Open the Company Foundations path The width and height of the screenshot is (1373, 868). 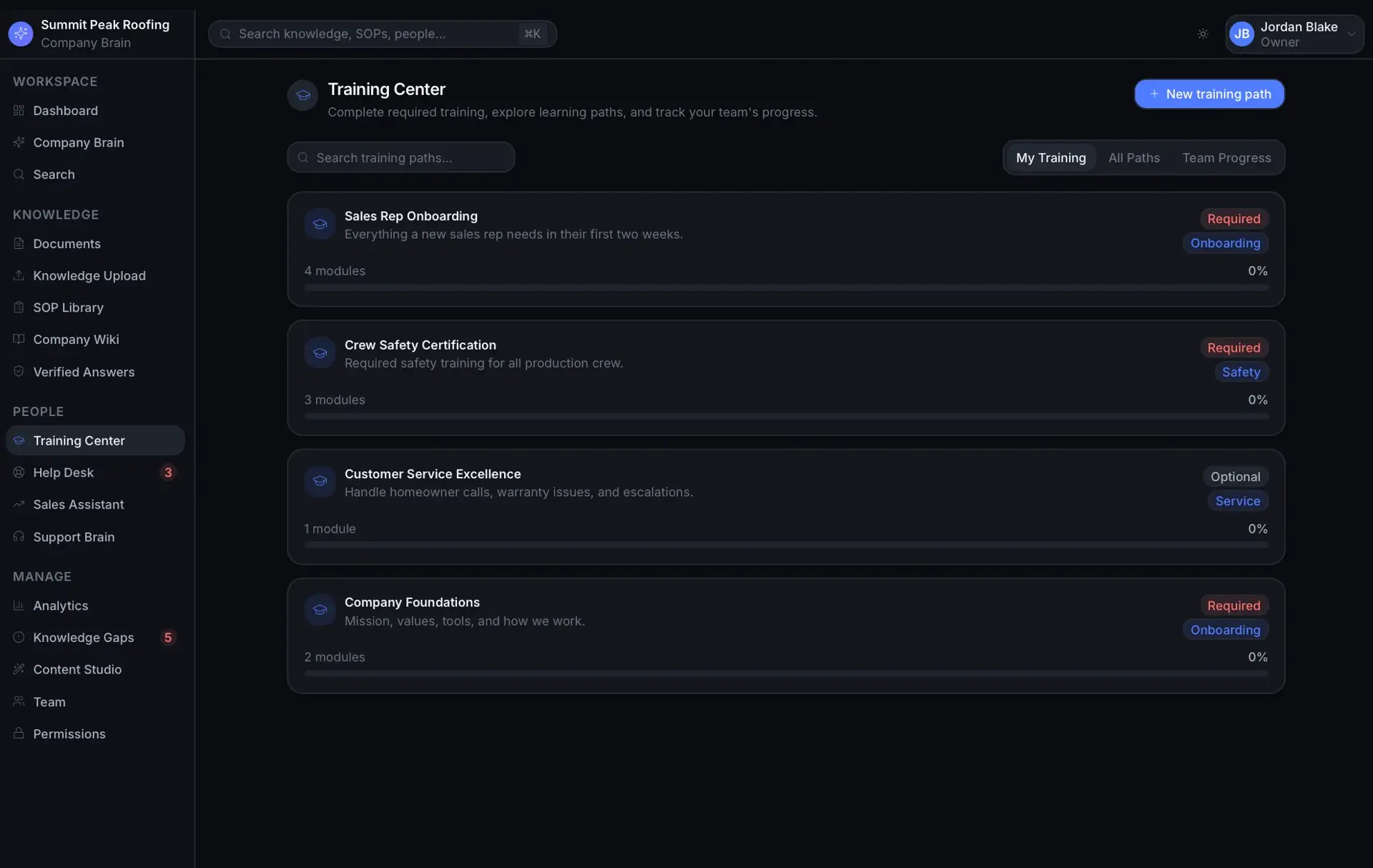click(x=786, y=636)
